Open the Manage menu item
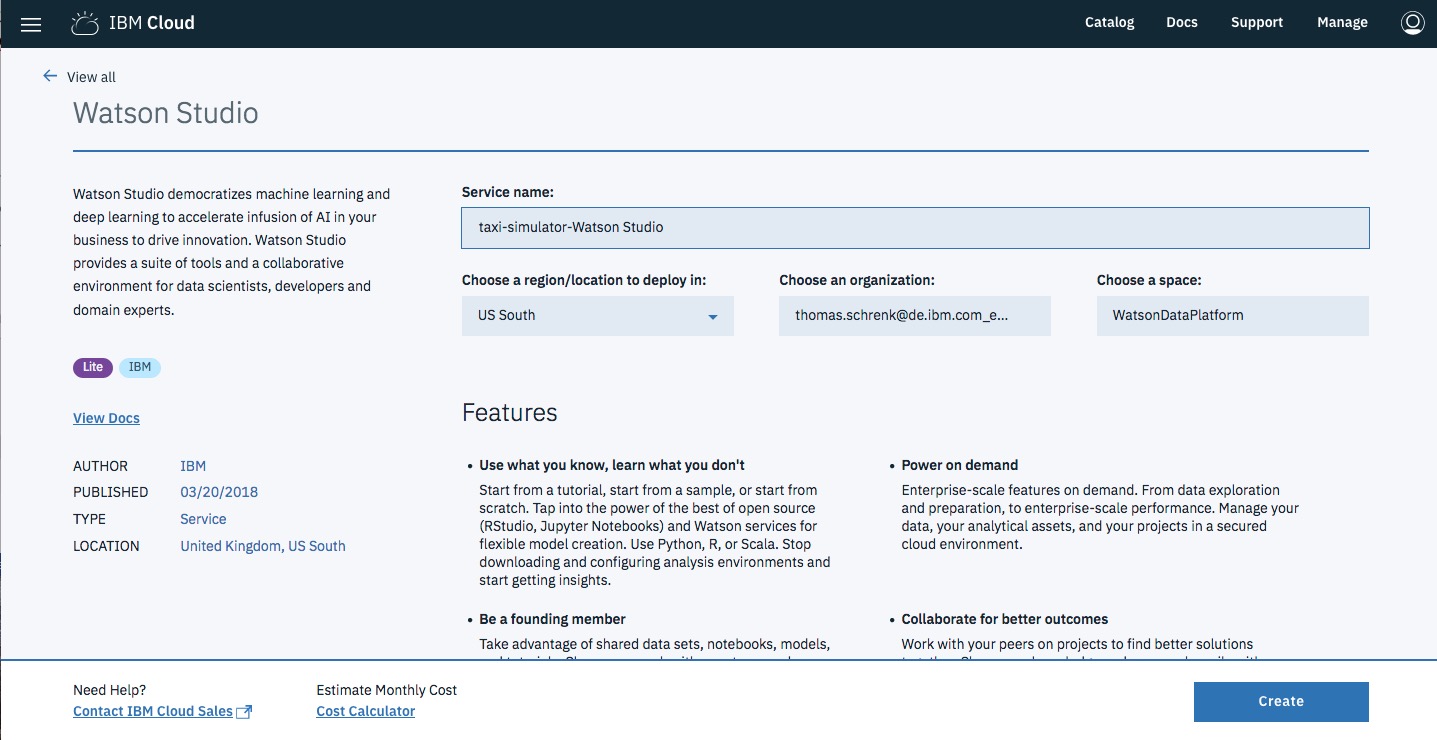Screen dimensions: 1437x740 click(1342, 22)
